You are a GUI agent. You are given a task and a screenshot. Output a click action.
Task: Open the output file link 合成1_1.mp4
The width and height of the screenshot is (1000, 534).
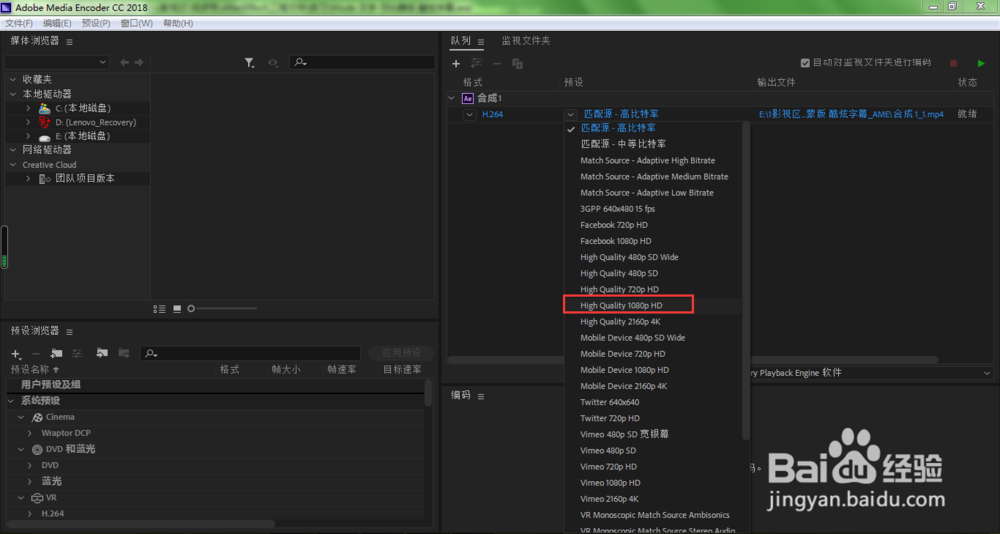(851, 115)
